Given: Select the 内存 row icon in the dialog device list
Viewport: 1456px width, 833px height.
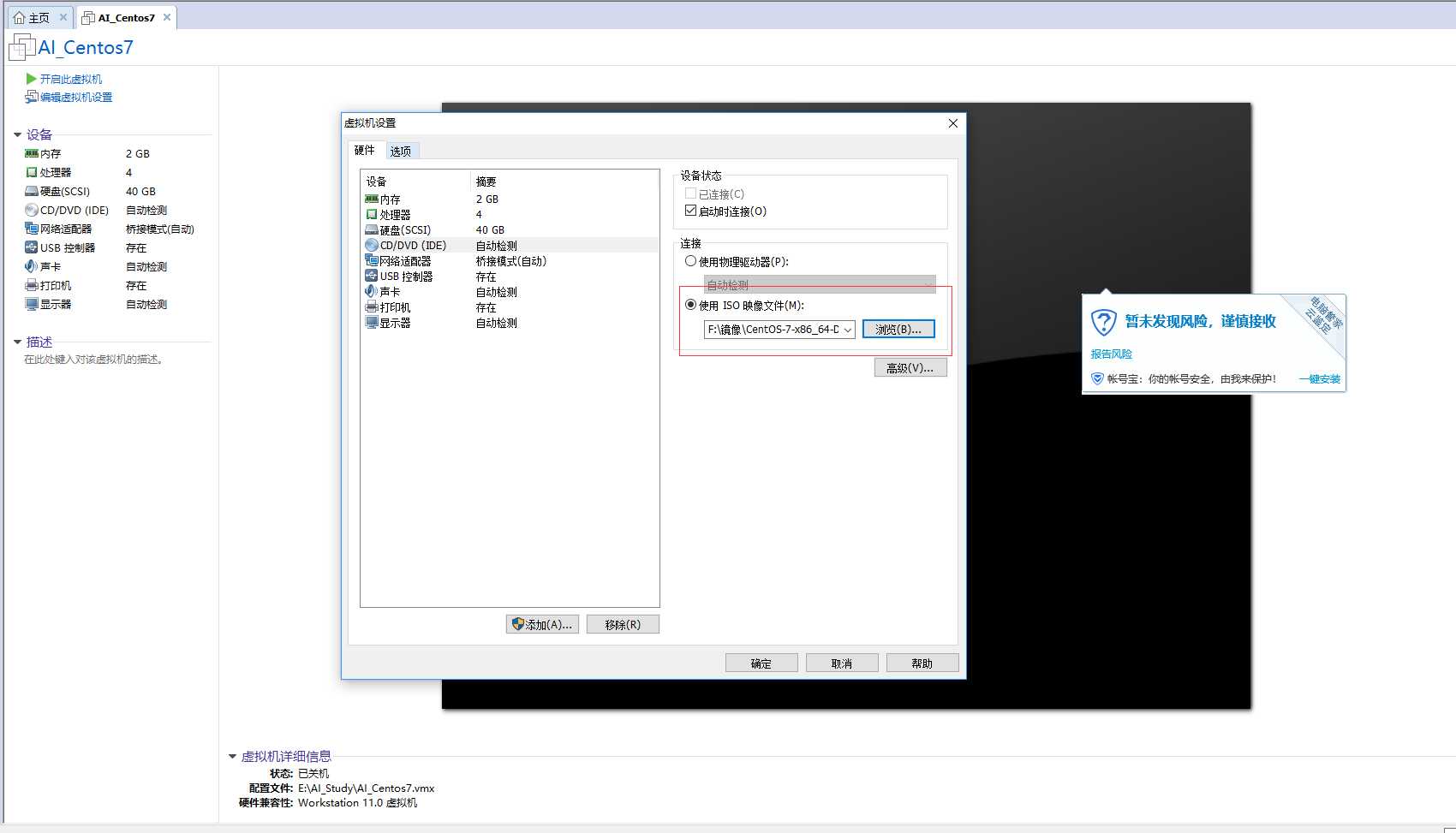Looking at the screenshot, I should (372, 199).
